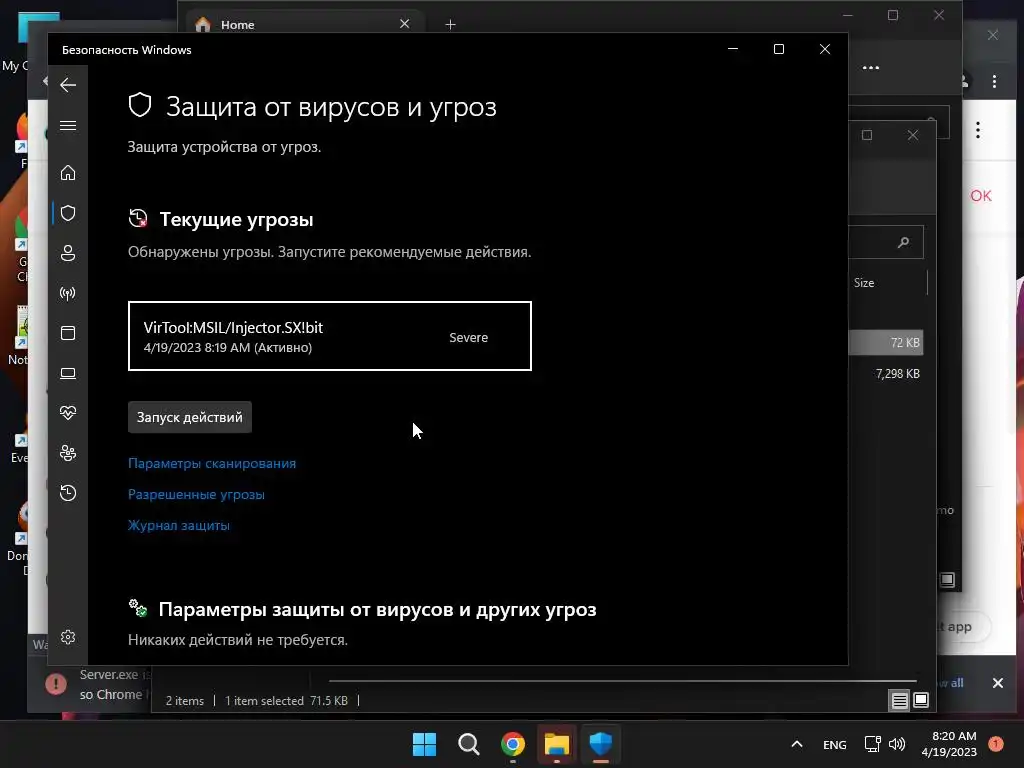1024x768 pixels.
Task: Click the Текущие угрозы heading
Action: (236, 219)
